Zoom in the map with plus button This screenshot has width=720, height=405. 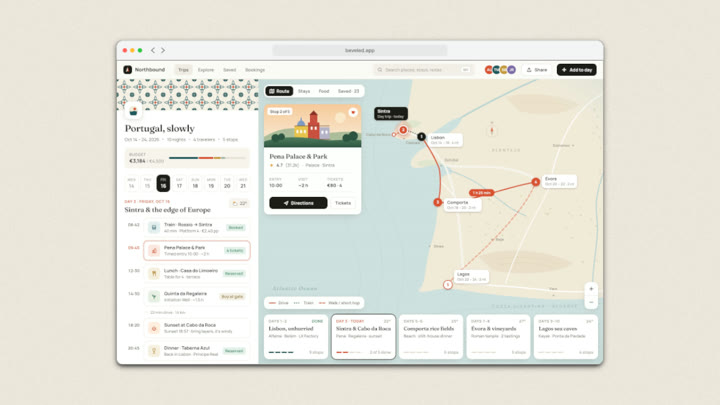point(591,289)
